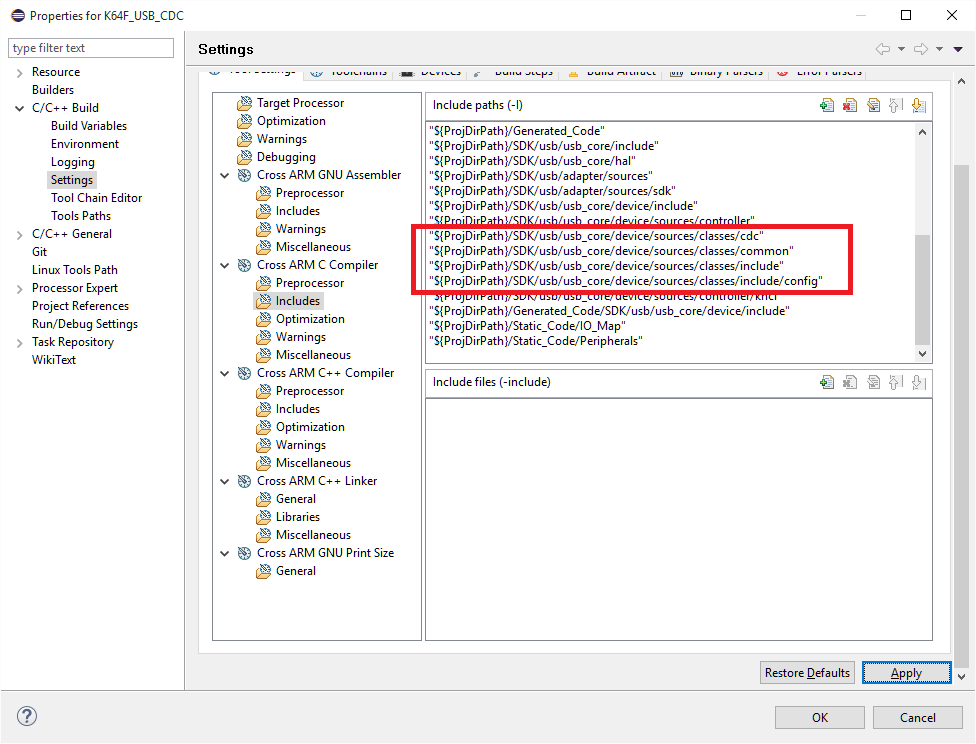
Task: Click Add icon for Include files
Action: [827, 382]
